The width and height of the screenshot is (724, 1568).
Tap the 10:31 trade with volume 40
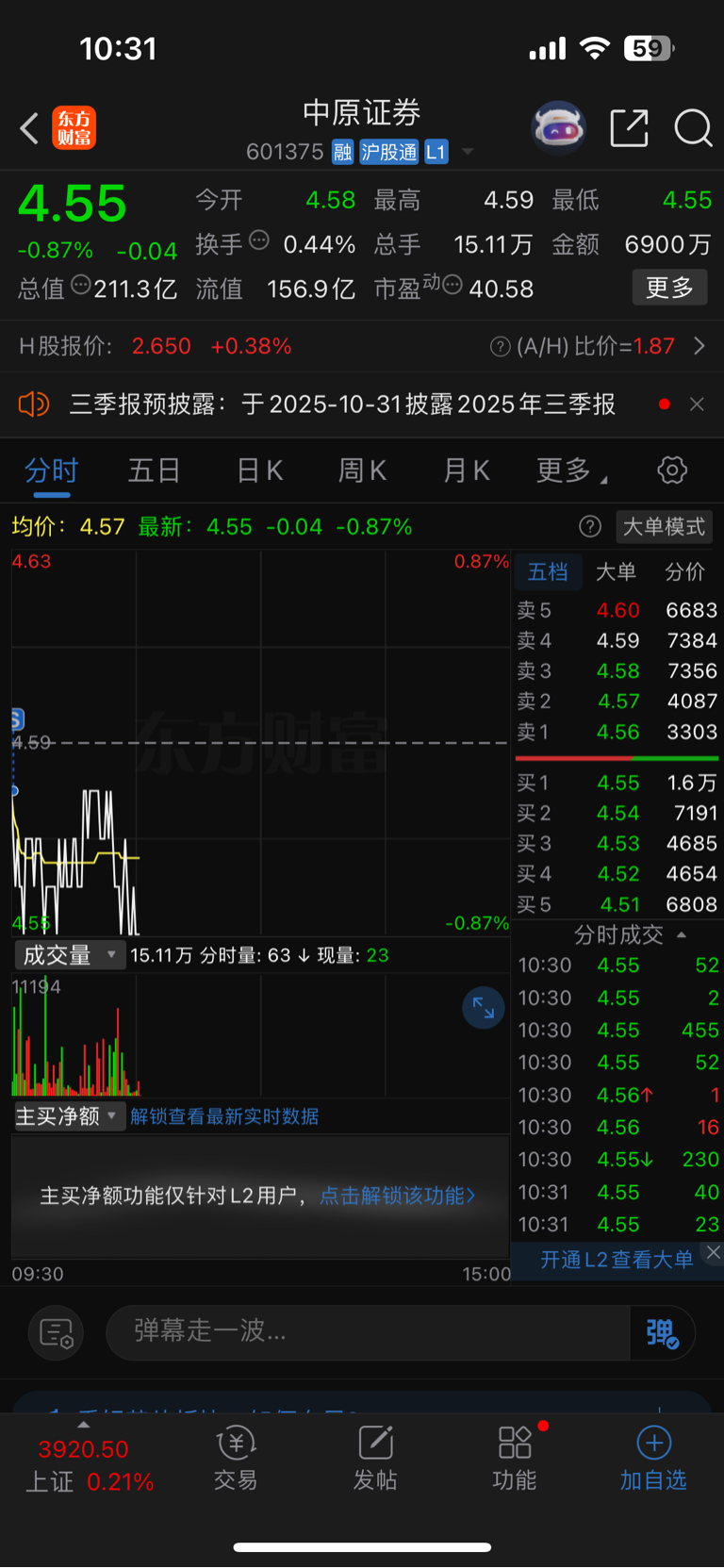point(617,1192)
